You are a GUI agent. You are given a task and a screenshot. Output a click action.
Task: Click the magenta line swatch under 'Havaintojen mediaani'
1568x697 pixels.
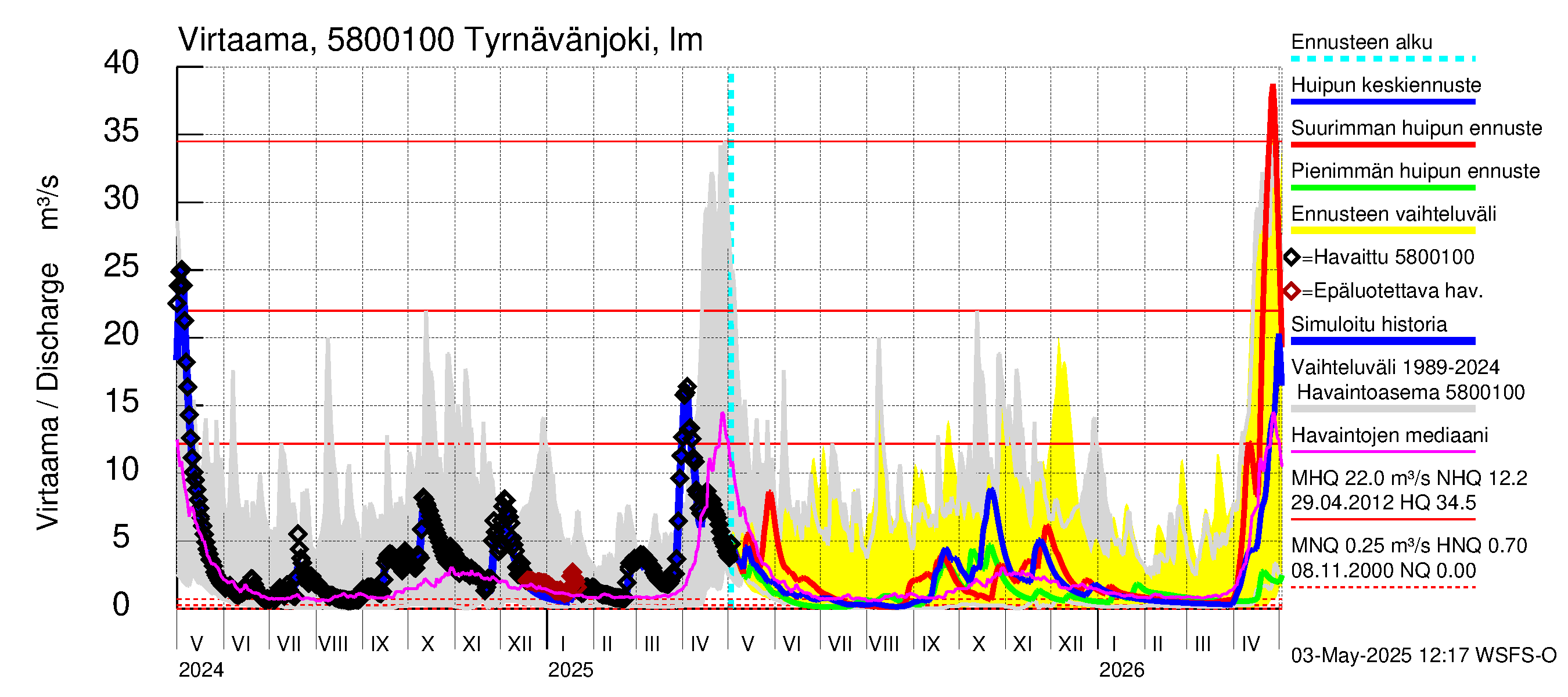tap(1383, 452)
